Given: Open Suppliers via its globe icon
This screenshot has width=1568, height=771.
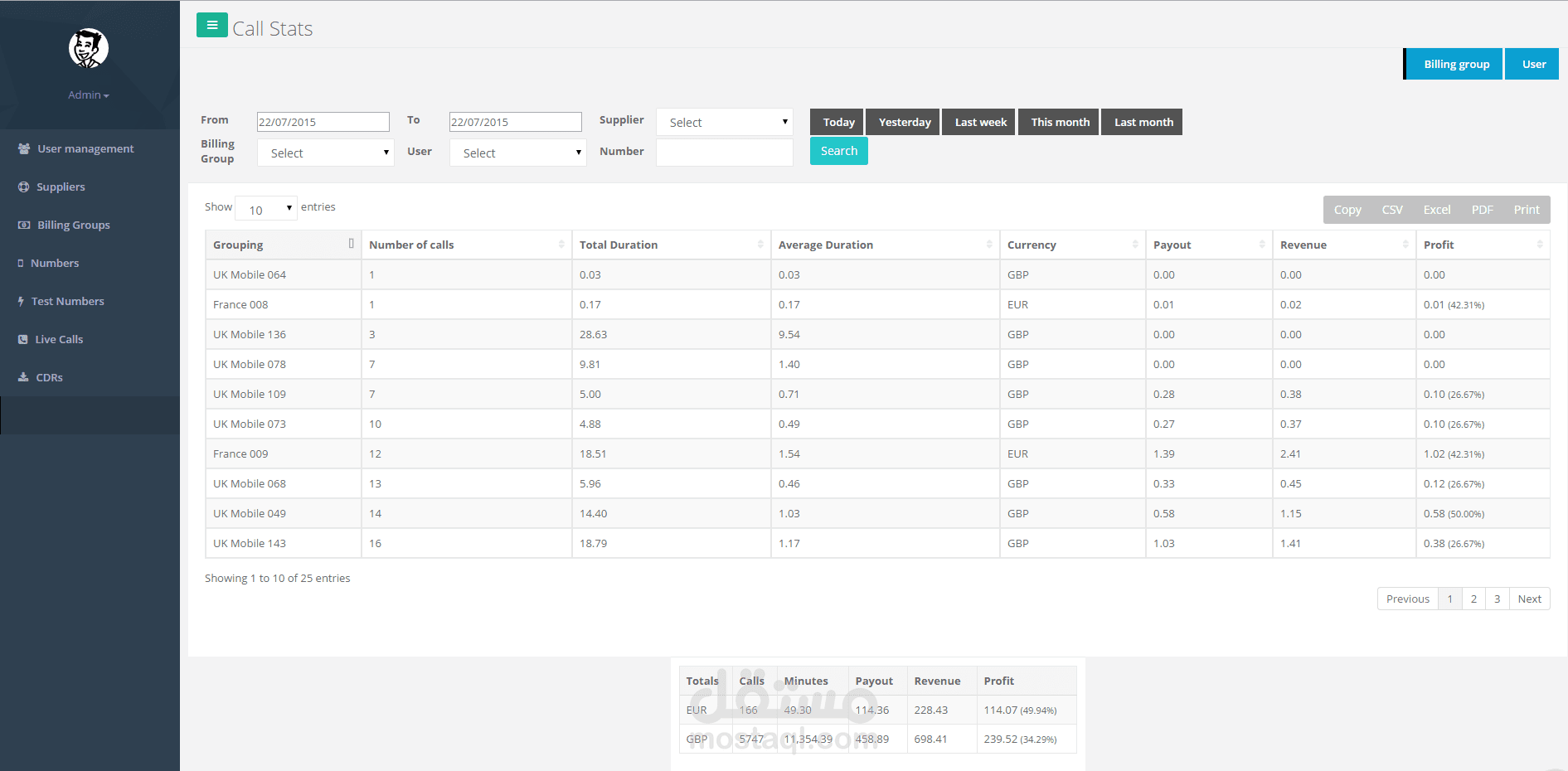Looking at the screenshot, I should pos(23,187).
